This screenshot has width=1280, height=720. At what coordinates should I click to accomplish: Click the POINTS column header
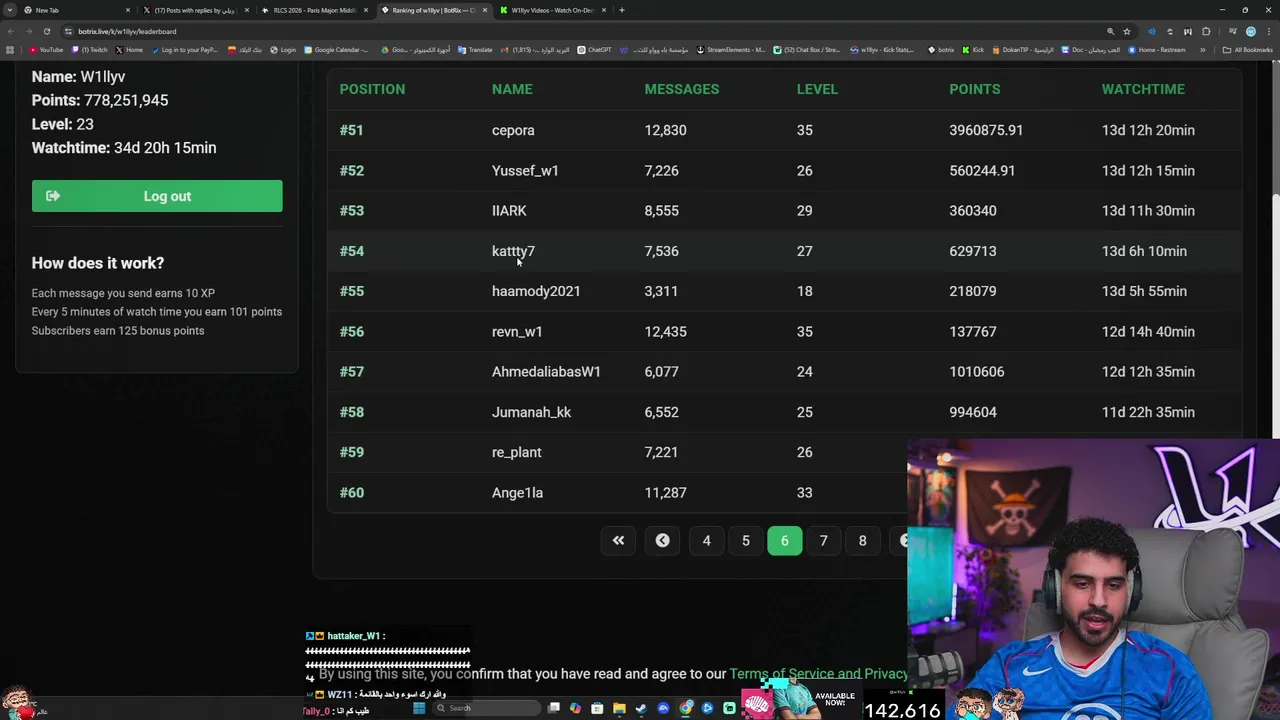tap(974, 89)
